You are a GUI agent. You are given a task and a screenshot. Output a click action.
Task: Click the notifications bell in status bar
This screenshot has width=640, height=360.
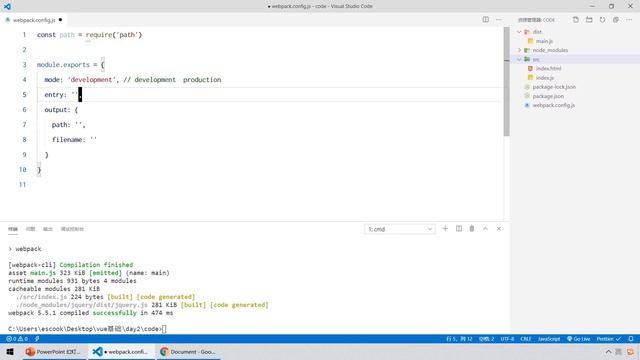click(631, 339)
